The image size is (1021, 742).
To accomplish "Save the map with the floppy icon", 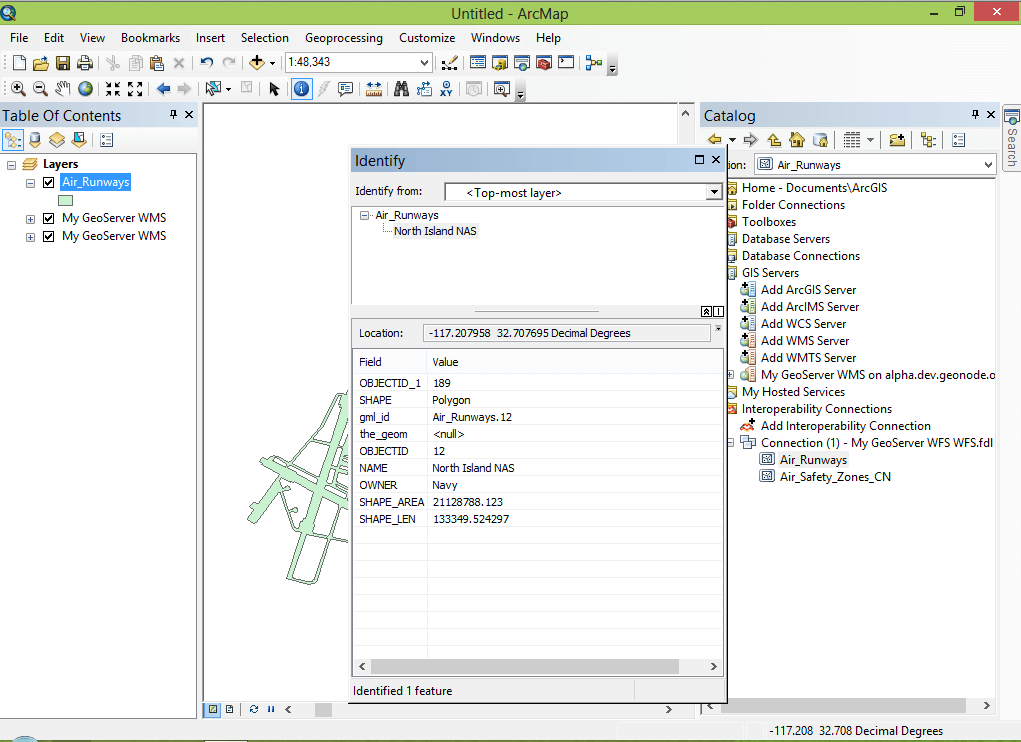I will point(63,63).
